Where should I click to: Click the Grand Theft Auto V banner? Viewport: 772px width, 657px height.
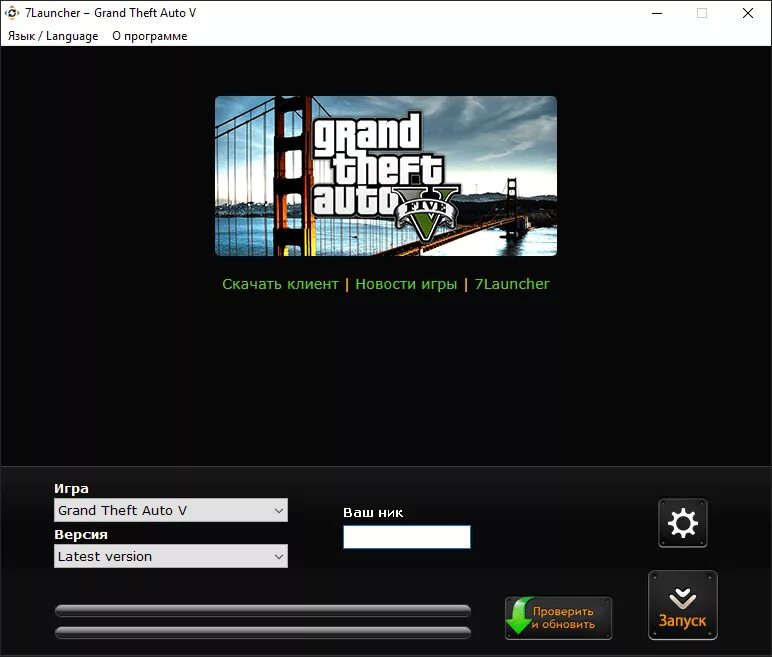coord(386,176)
